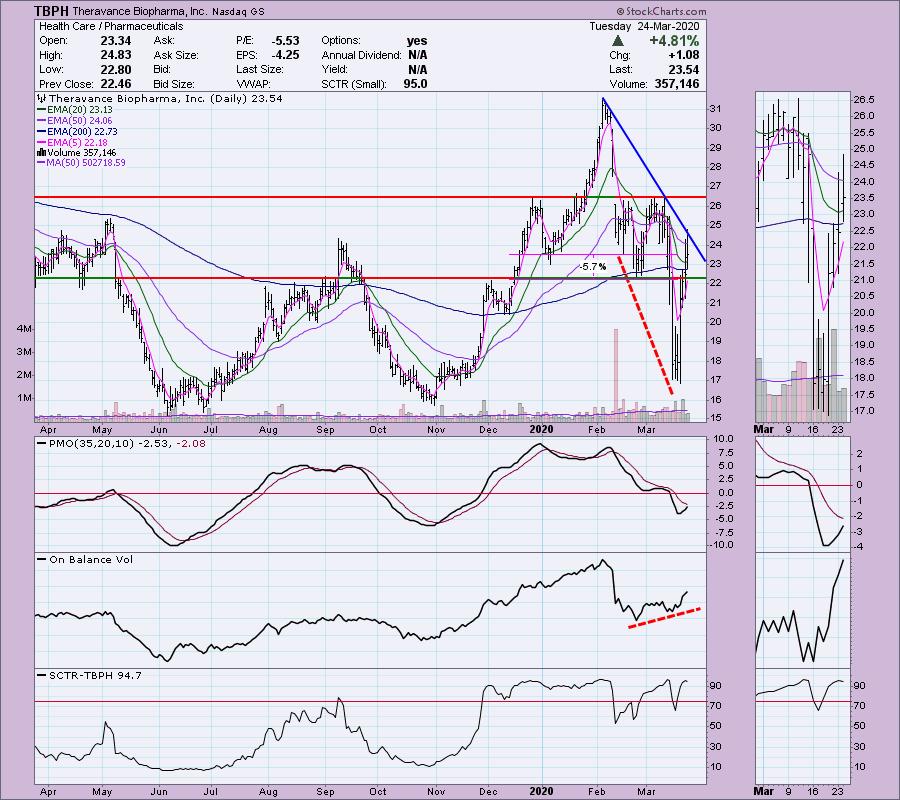Click the High value '24.83'
Image resolution: width=900 pixels, height=800 pixels.
coord(116,55)
